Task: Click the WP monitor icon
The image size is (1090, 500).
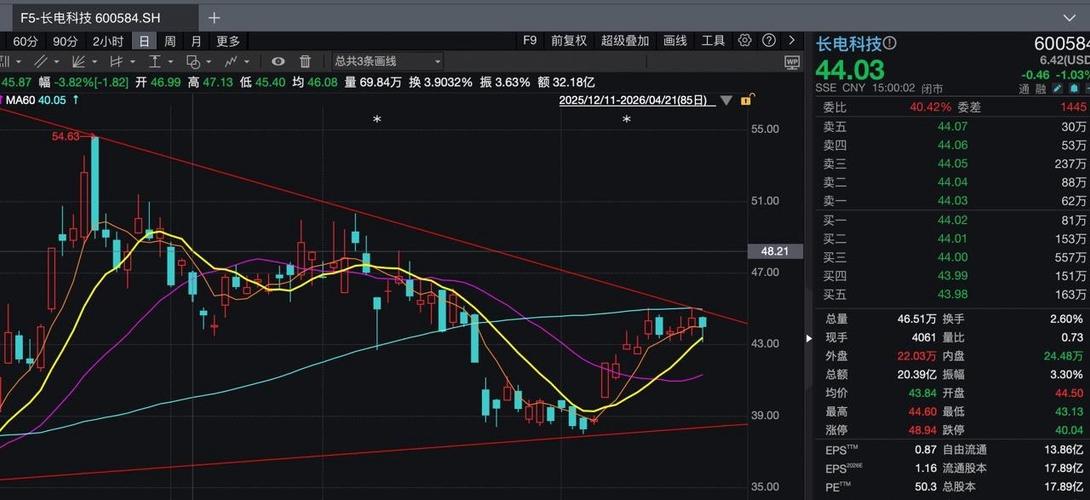Action: click(792, 61)
